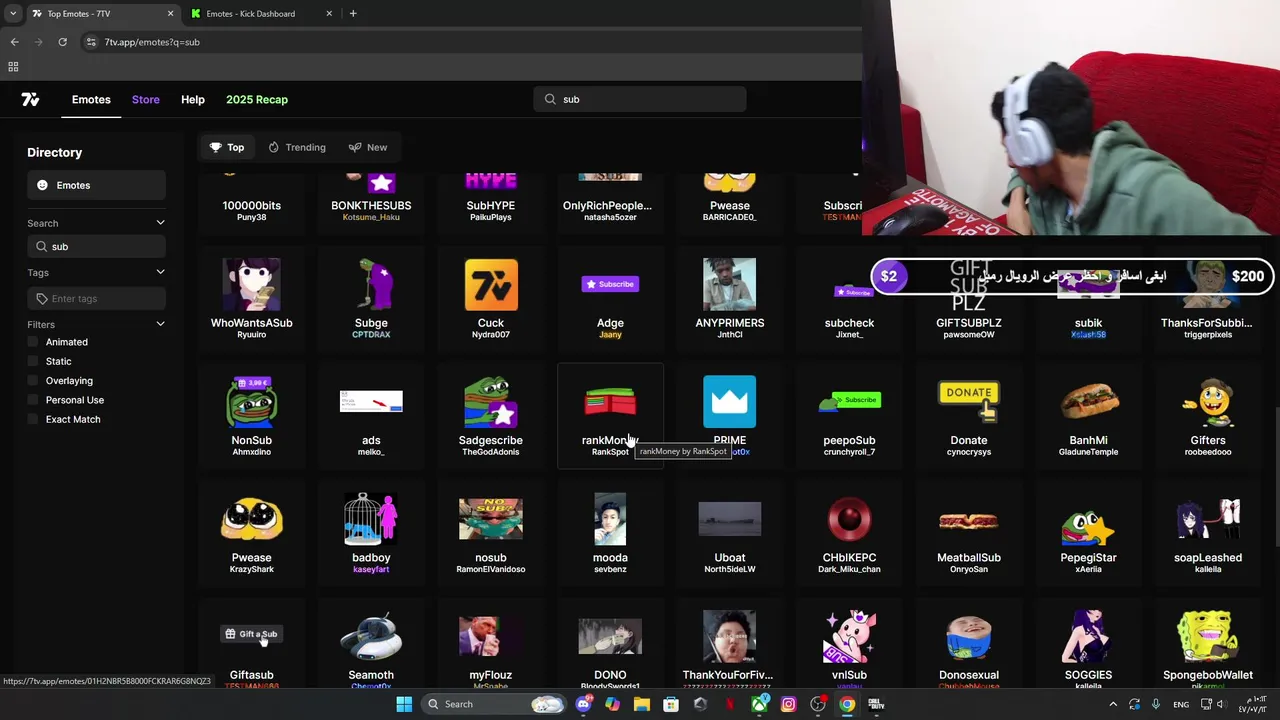Open the BanhMi sandwich emote
The height and width of the screenshot is (720, 1280).
tap(1088, 416)
